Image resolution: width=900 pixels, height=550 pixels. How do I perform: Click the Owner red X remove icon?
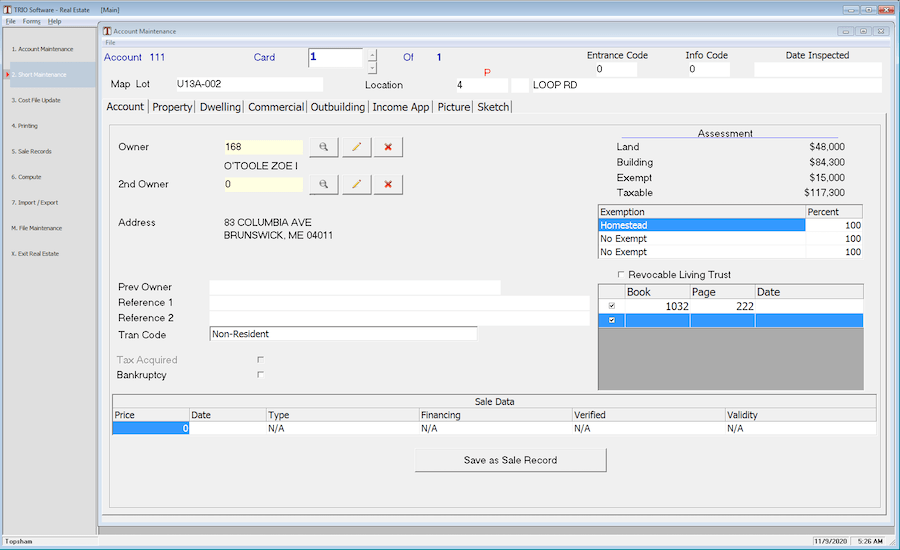pyautogui.click(x=387, y=147)
